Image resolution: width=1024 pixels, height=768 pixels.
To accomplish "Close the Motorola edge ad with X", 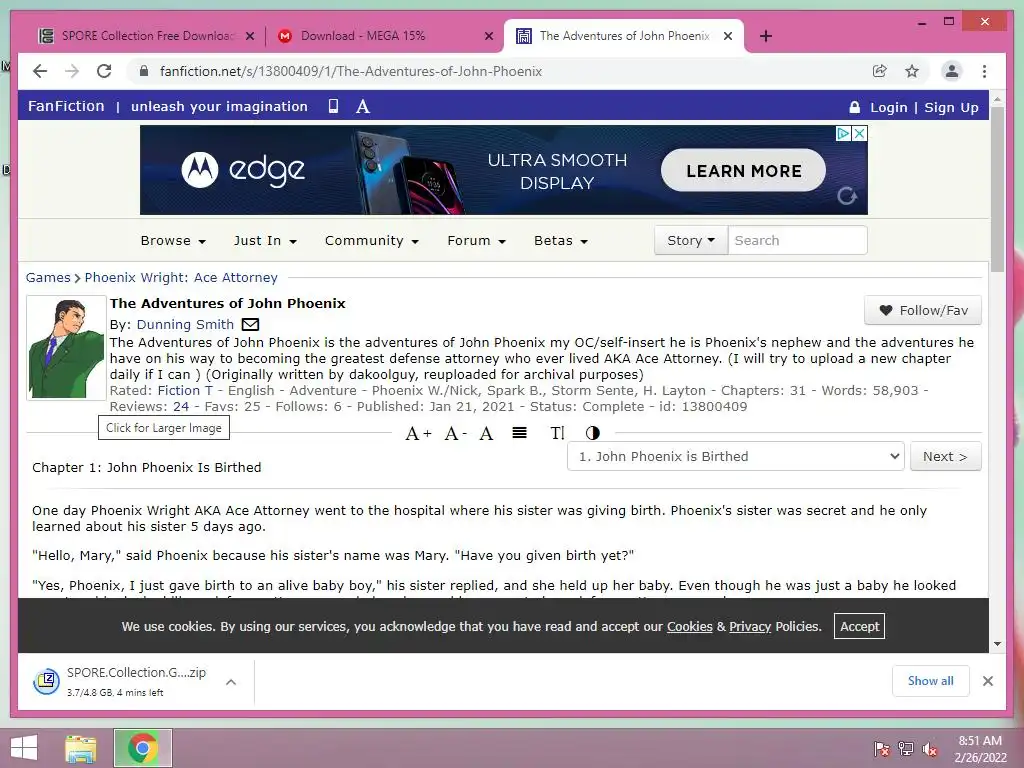I will coord(859,133).
